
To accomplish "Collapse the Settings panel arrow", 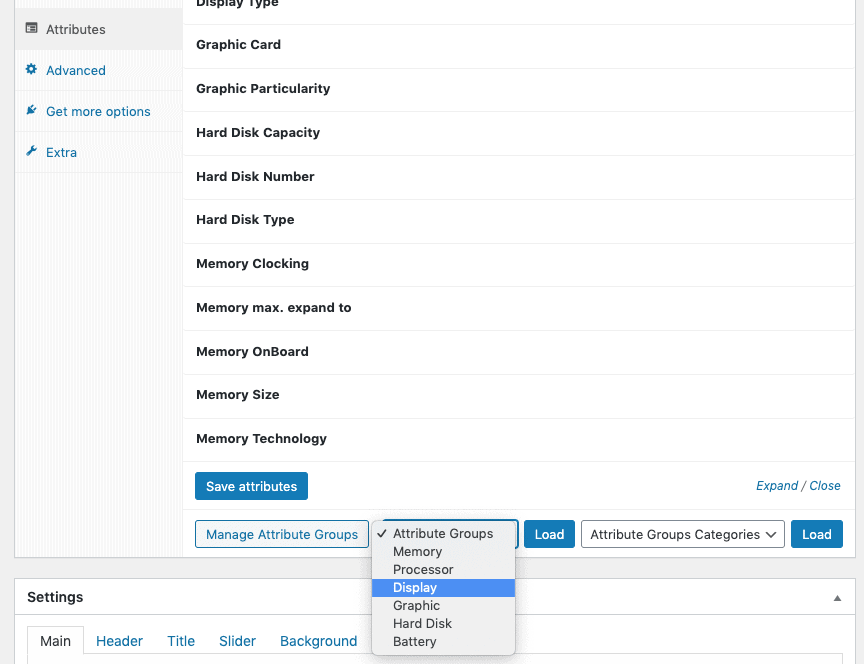I will 837,598.
